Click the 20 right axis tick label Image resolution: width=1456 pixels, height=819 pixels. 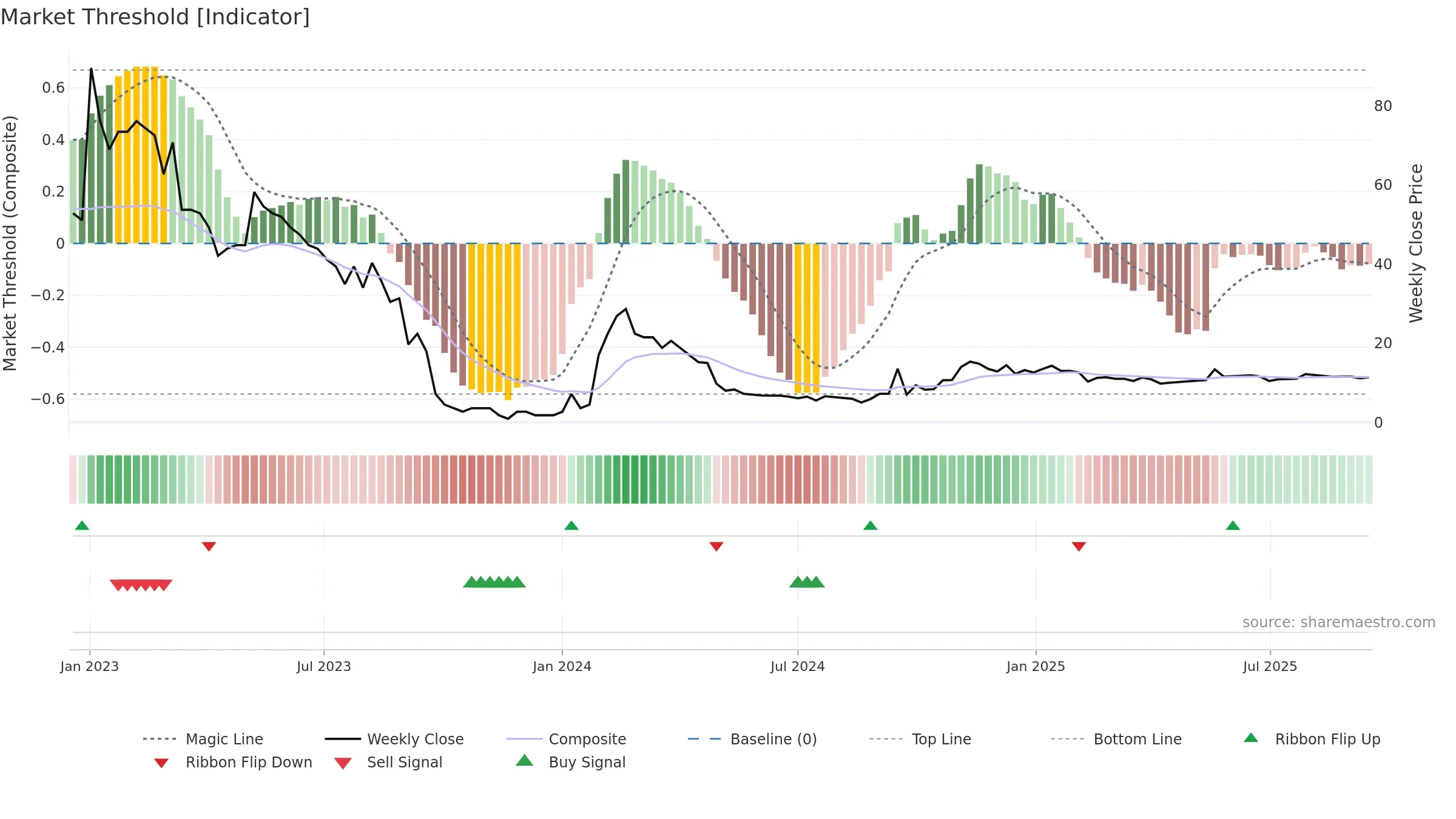coord(1383,343)
